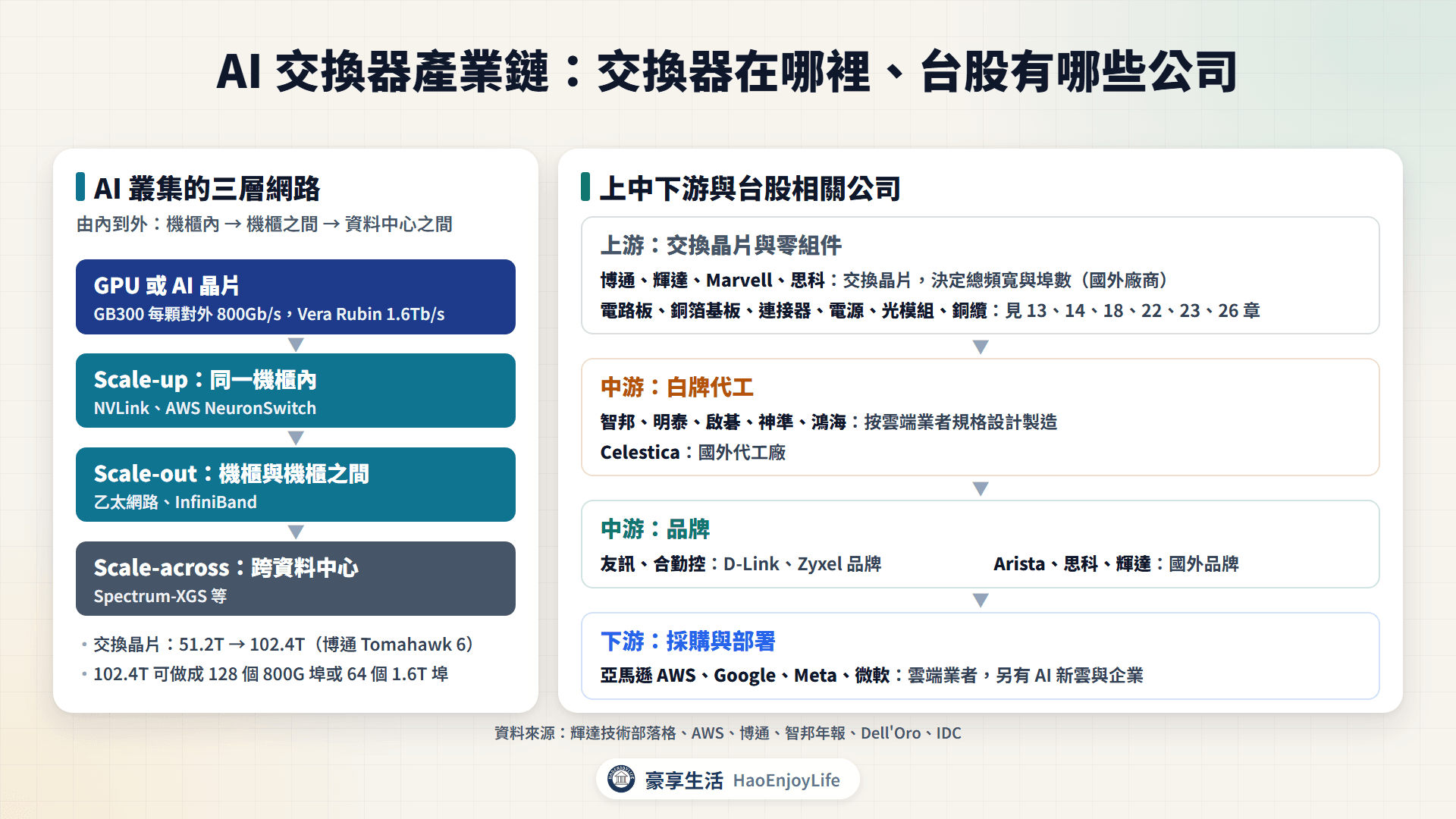Click 'Arista、思科、輝達：國外品牌' text
Image resolution: width=1456 pixels, height=819 pixels.
pos(1116,564)
